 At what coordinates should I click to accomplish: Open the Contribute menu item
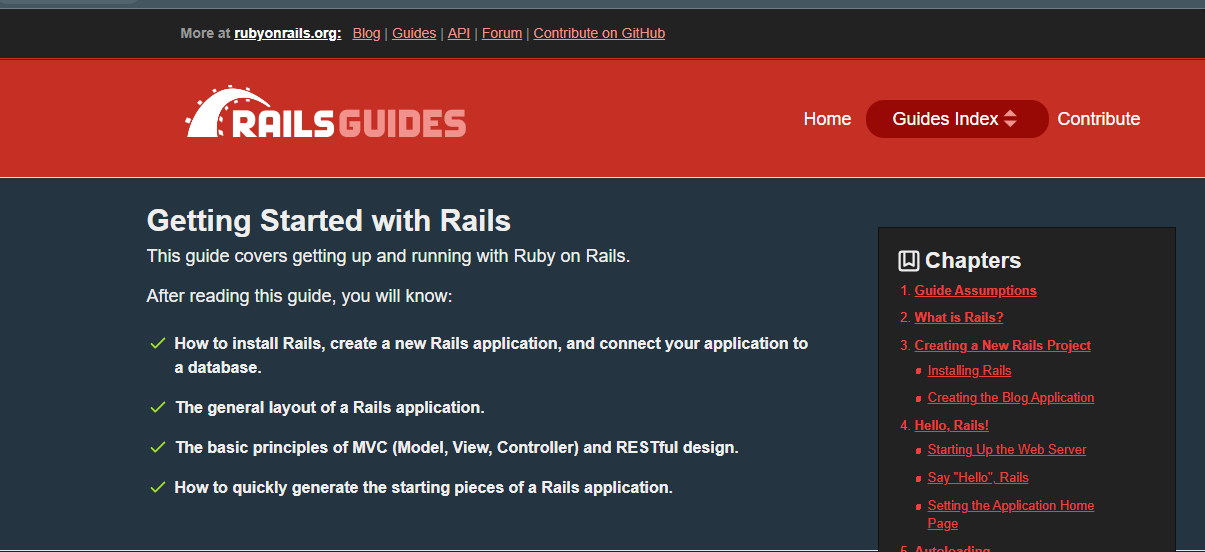pyautogui.click(x=1098, y=119)
